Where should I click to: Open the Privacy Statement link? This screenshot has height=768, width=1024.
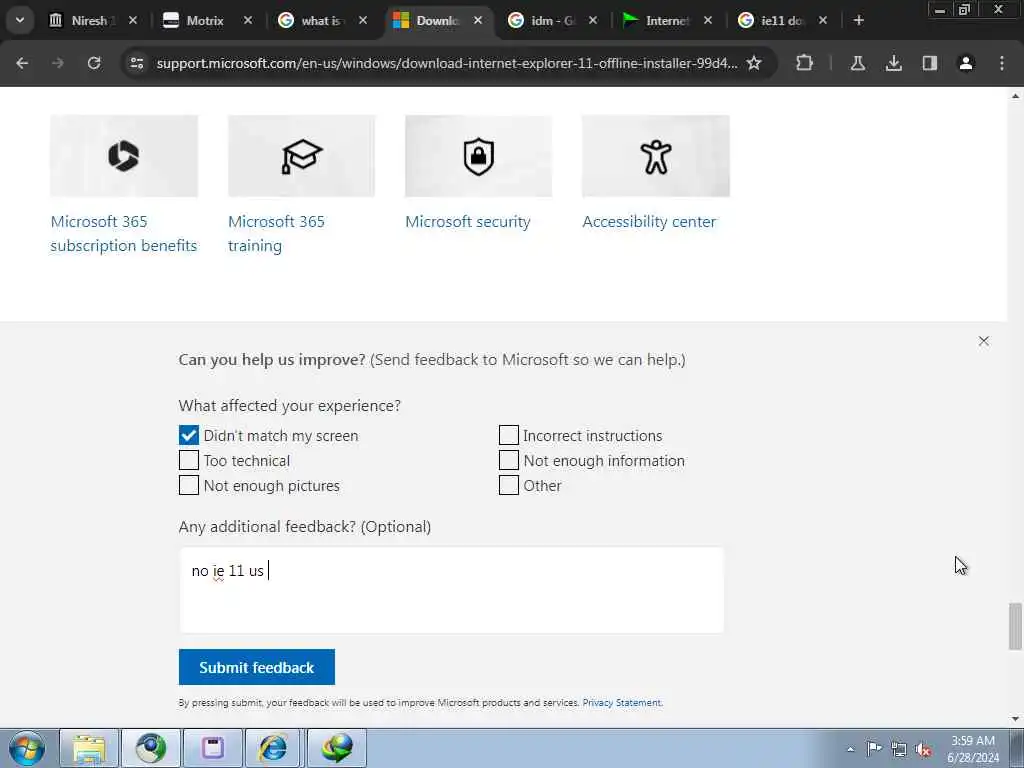point(622,703)
